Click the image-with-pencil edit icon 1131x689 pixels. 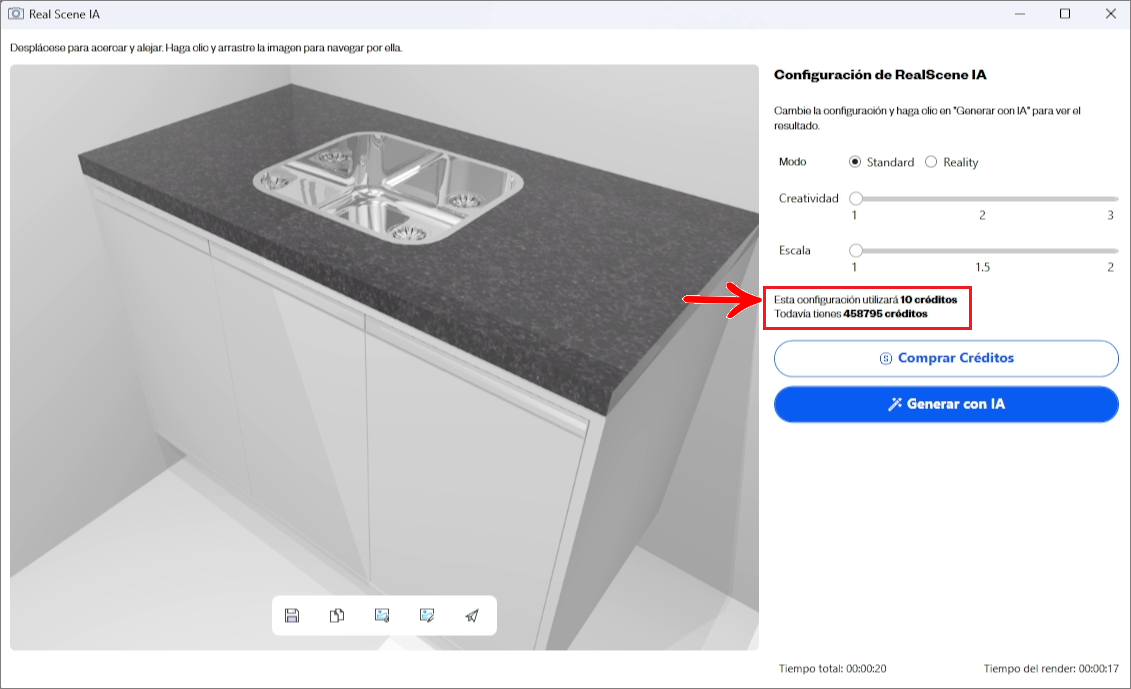pos(427,615)
